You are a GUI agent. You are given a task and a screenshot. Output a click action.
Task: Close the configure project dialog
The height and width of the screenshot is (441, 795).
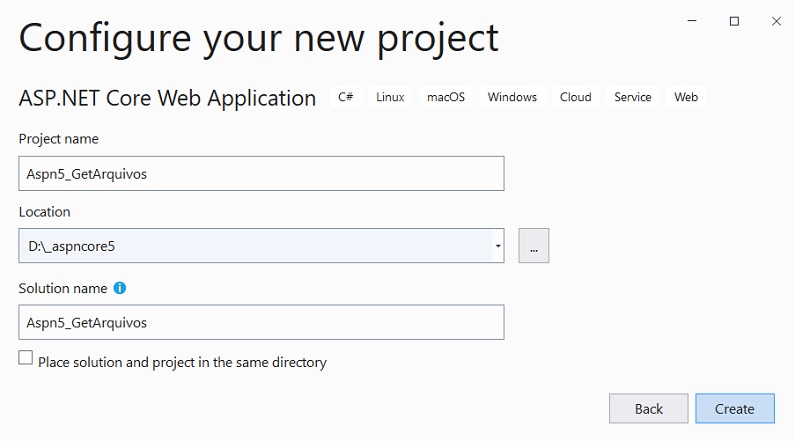click(x=776, y=21)
